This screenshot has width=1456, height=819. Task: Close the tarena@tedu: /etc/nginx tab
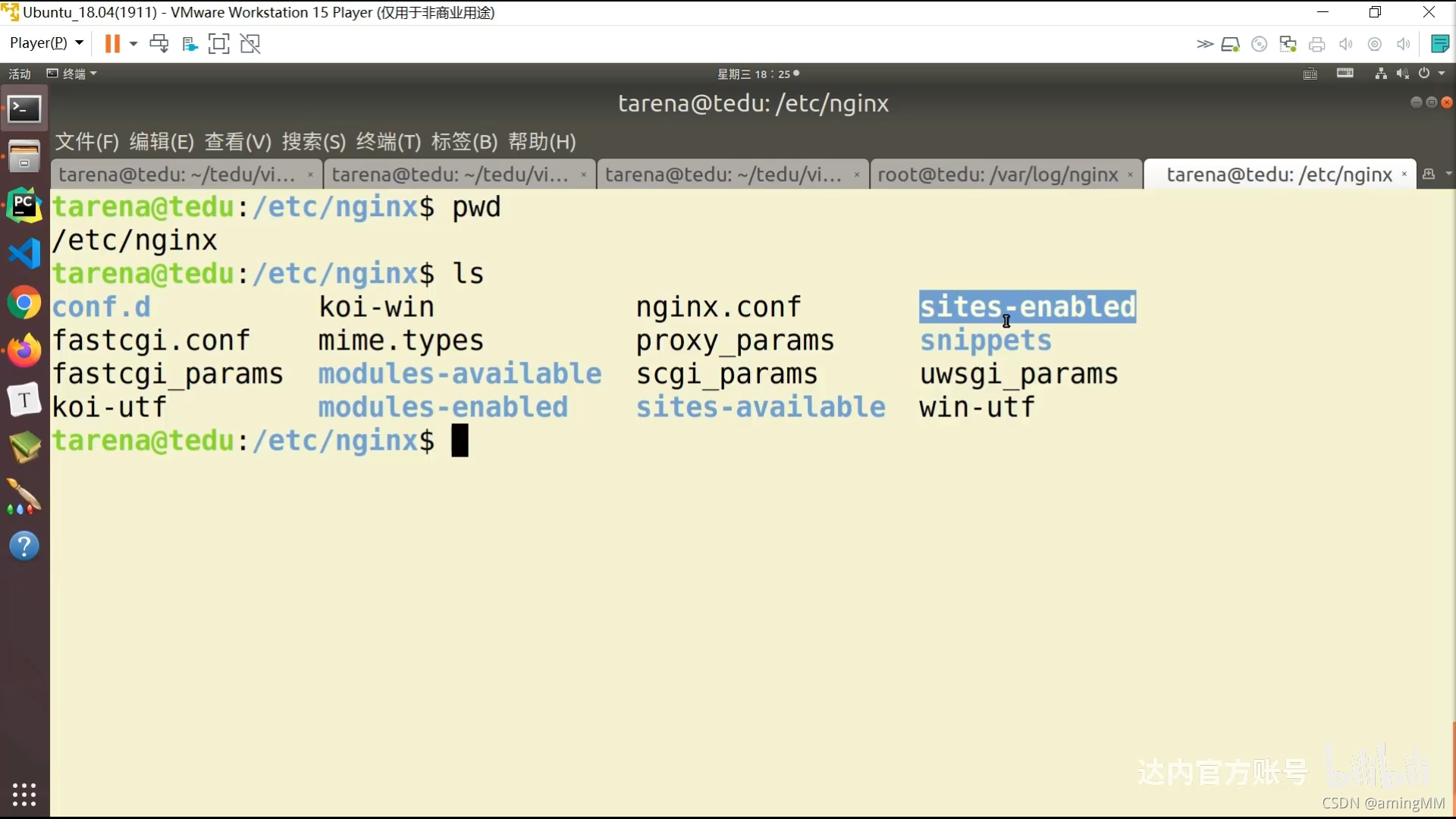point(1404,174)
